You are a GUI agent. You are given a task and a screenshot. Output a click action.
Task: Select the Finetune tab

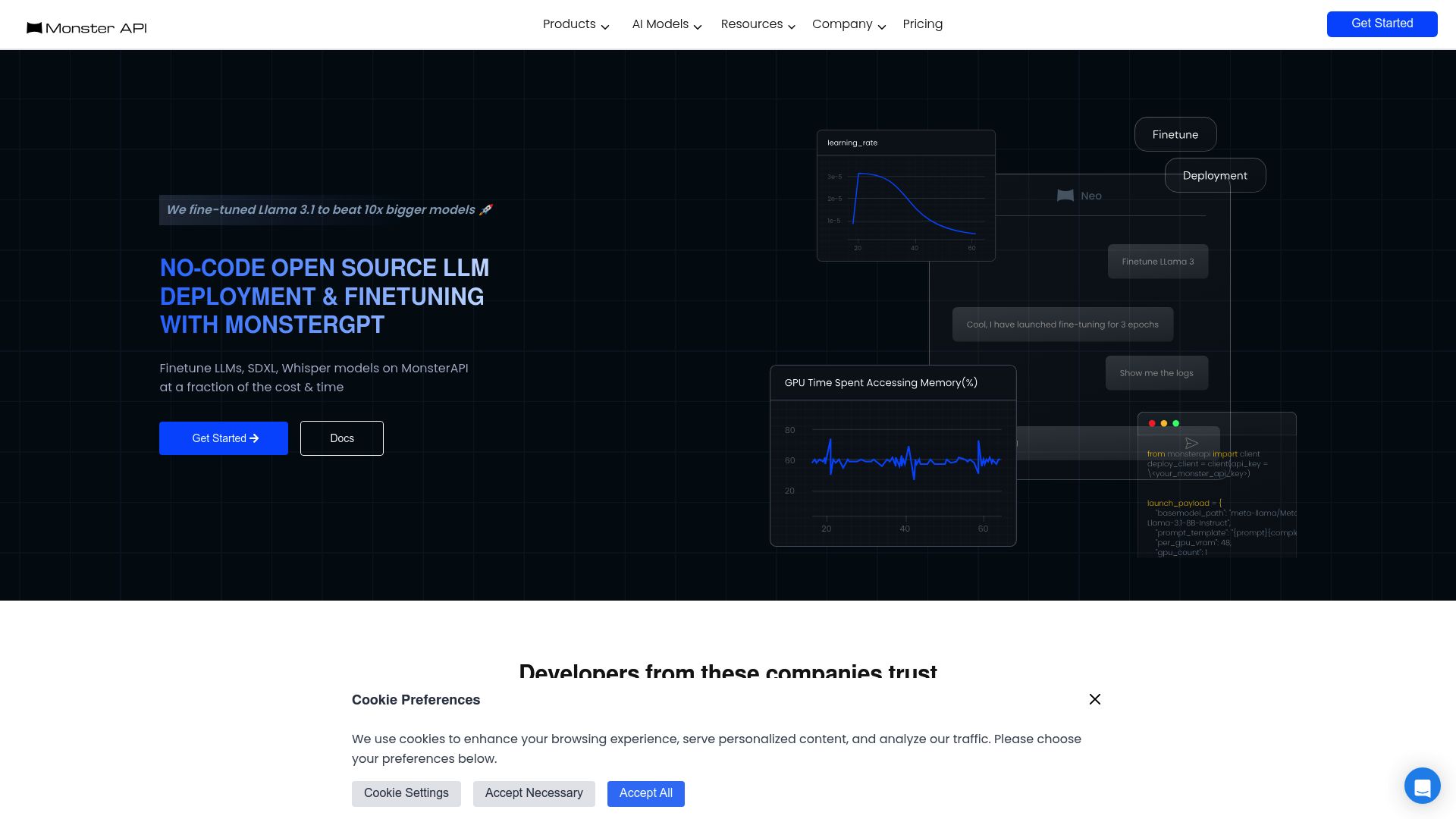pos(1175,134)
